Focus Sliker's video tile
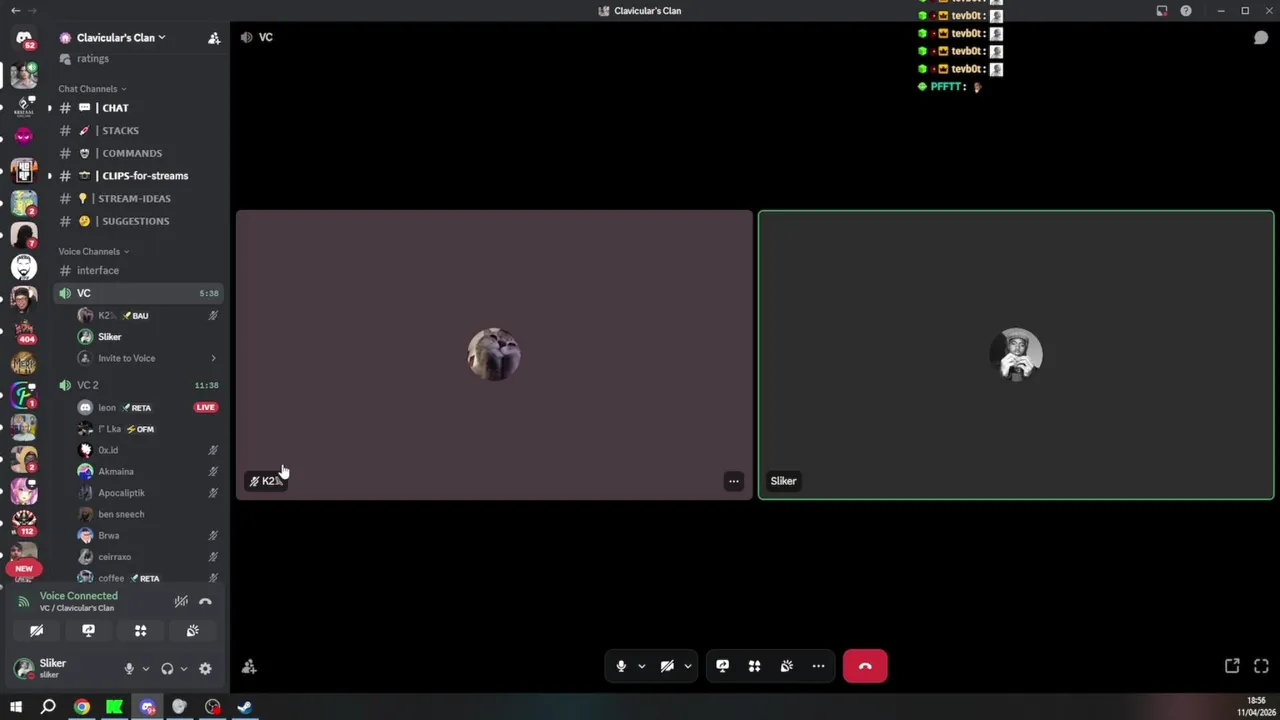Screen dimensions: 1280x720 tap(1016, 355)
